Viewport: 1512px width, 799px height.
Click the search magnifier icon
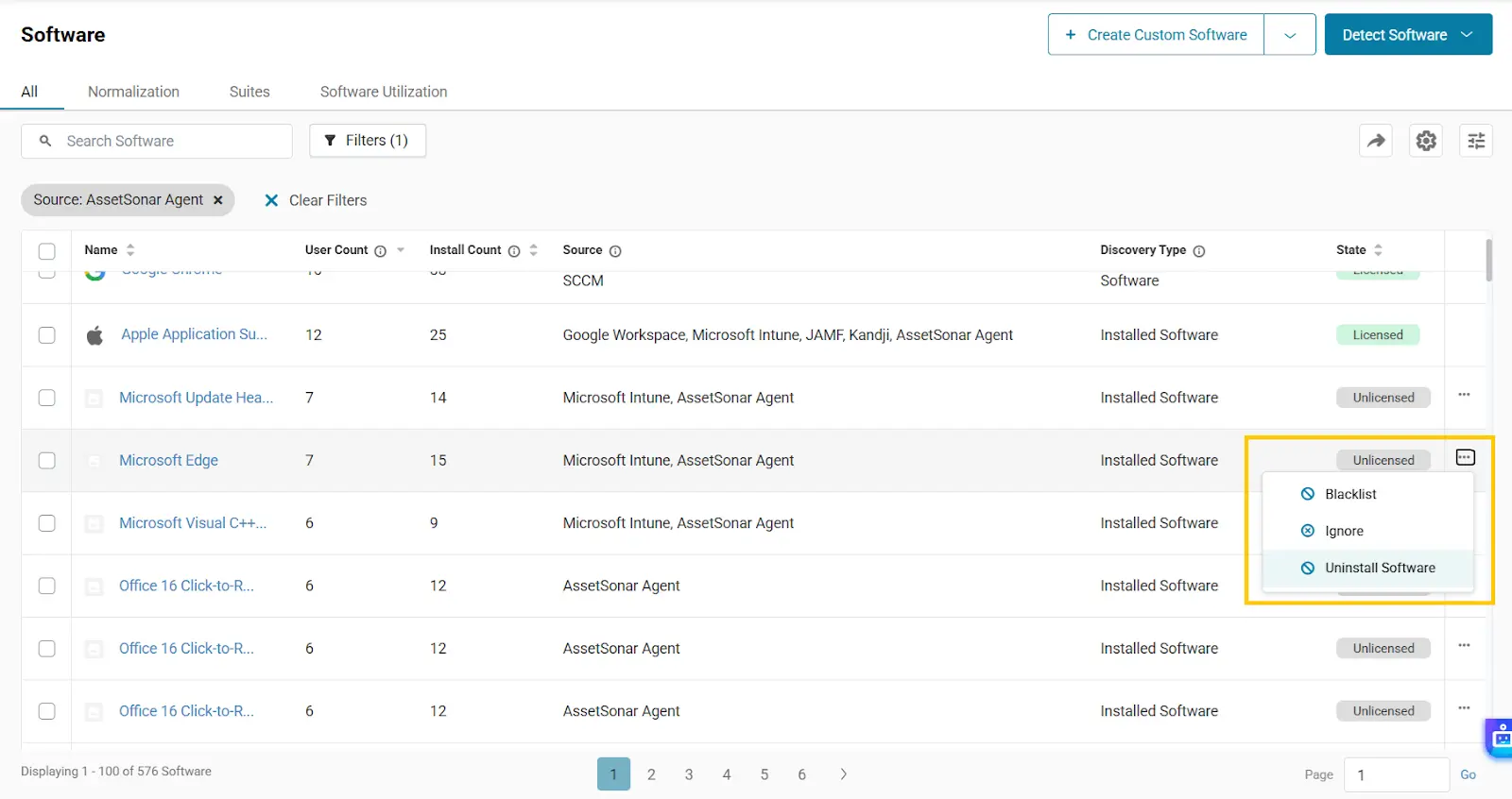(44, 141)
